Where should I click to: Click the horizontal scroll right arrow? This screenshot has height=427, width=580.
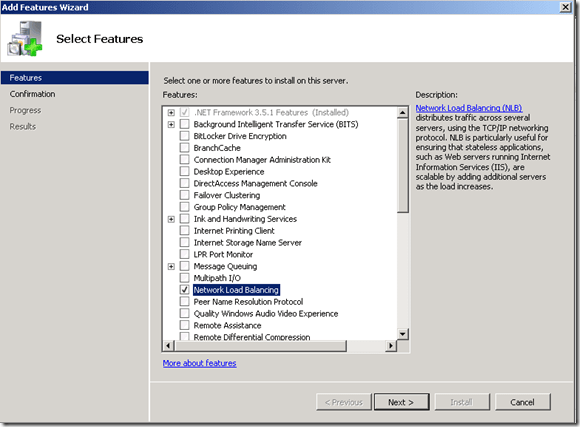(391, 346)
